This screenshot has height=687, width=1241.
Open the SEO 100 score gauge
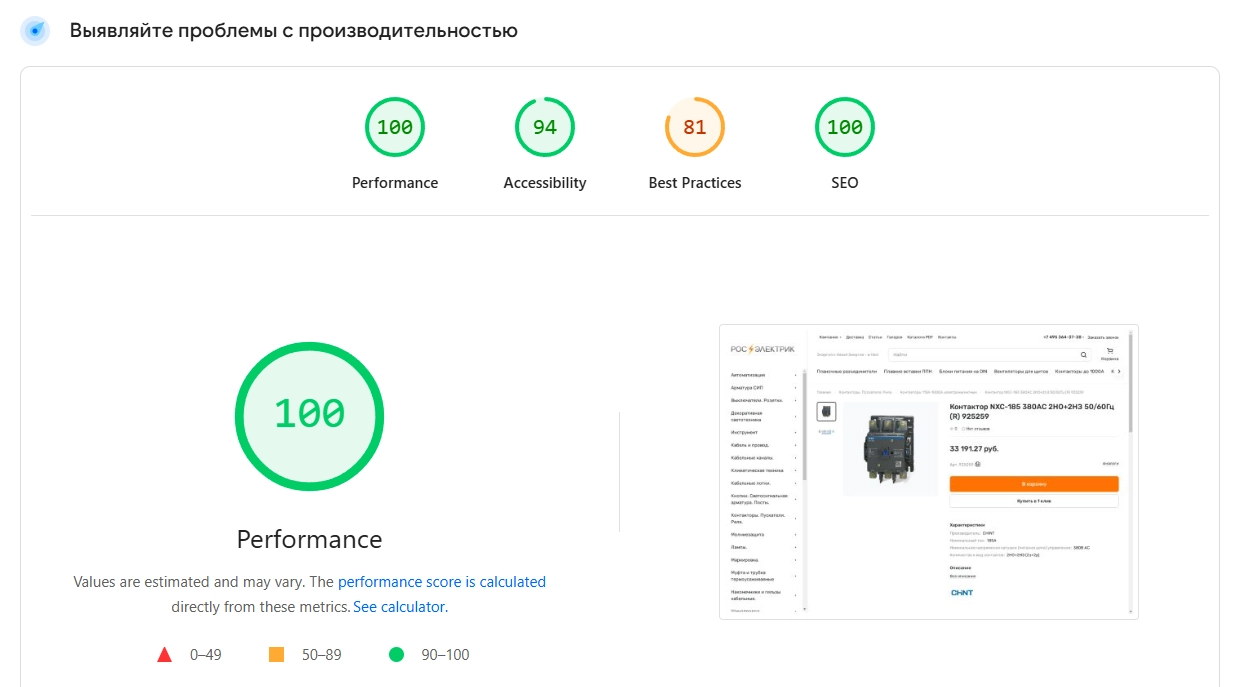point(845,127)
